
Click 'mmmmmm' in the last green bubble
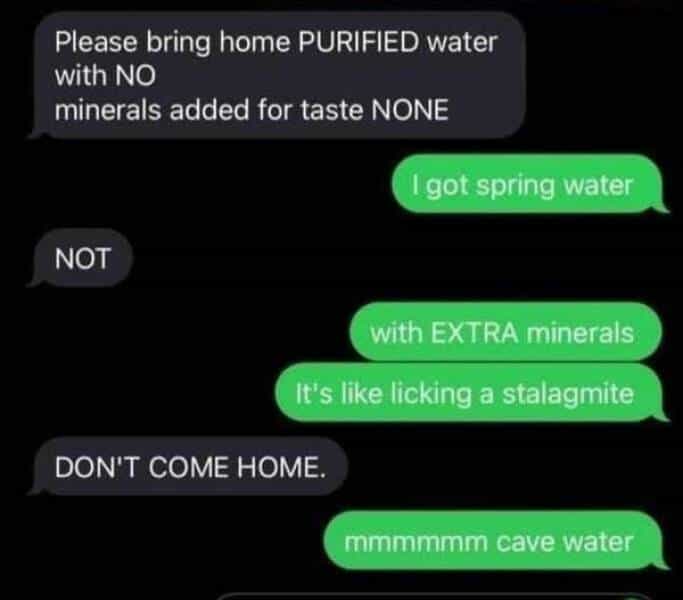pos(416,542)
